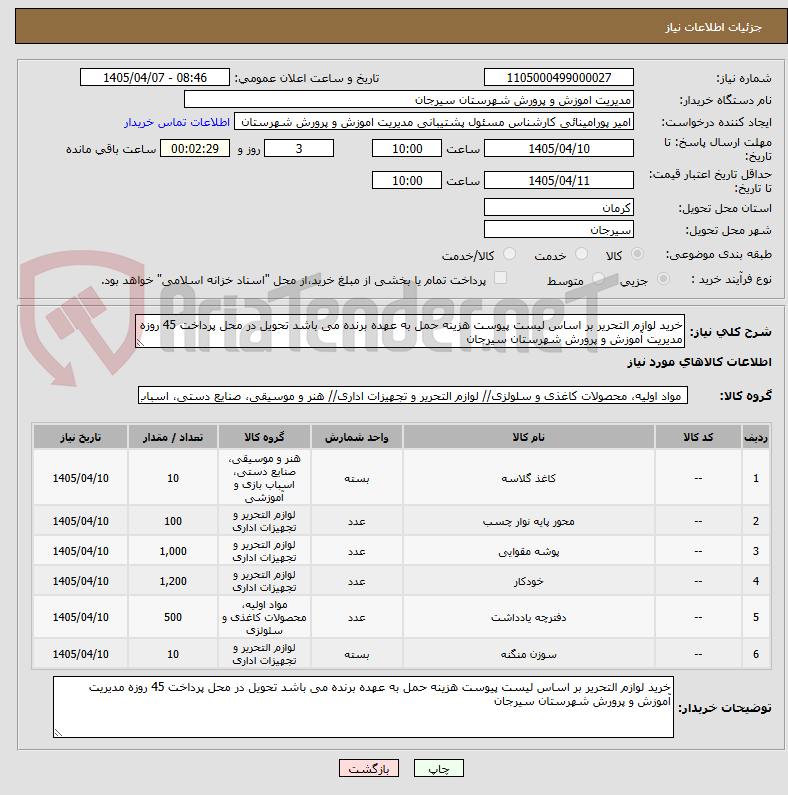Click the کد کالا column header
The width and height of the screenshot is (788, 795).
pyautogui.click(x=698, y=437)
